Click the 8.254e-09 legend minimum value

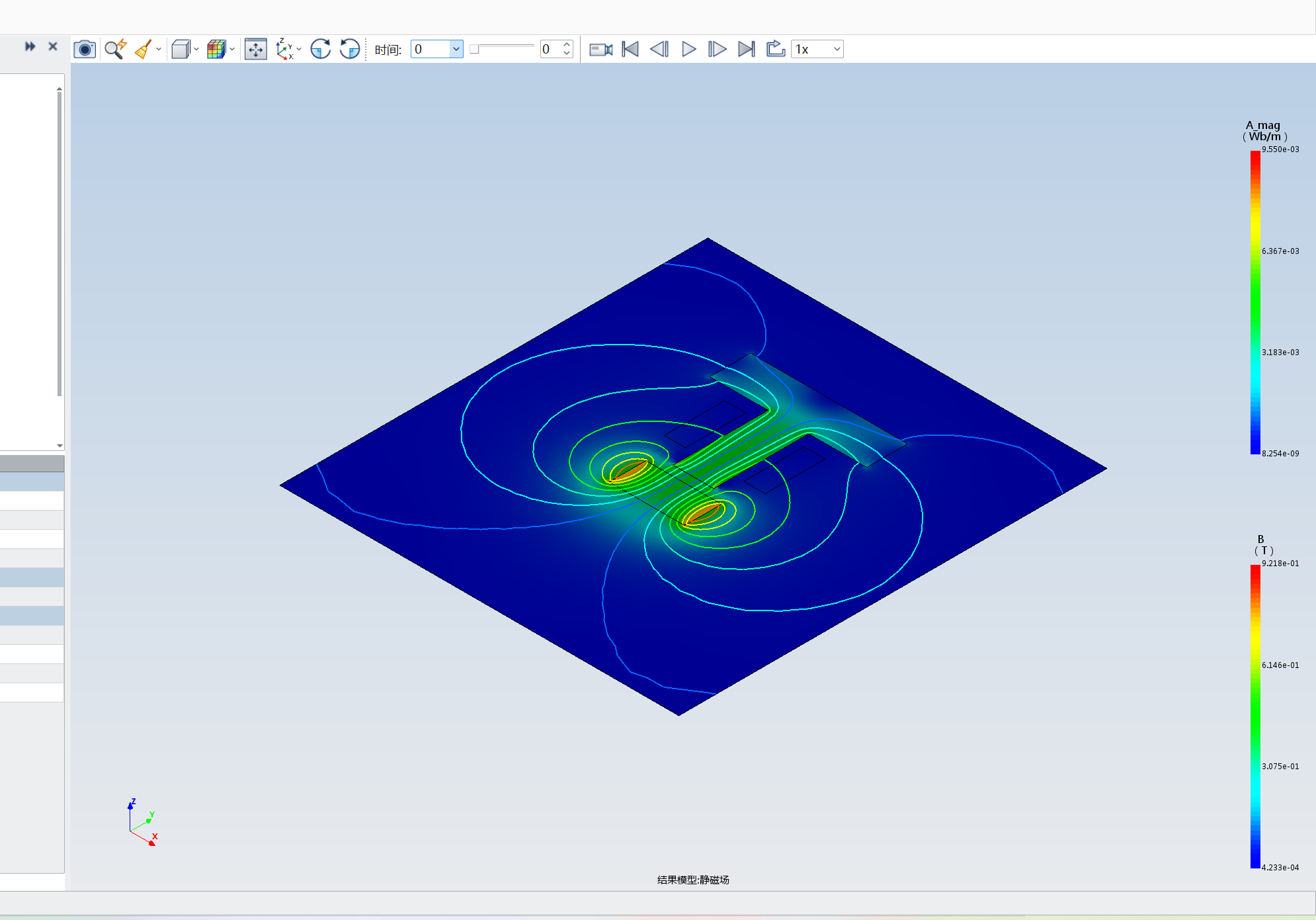coord(1280,454)
